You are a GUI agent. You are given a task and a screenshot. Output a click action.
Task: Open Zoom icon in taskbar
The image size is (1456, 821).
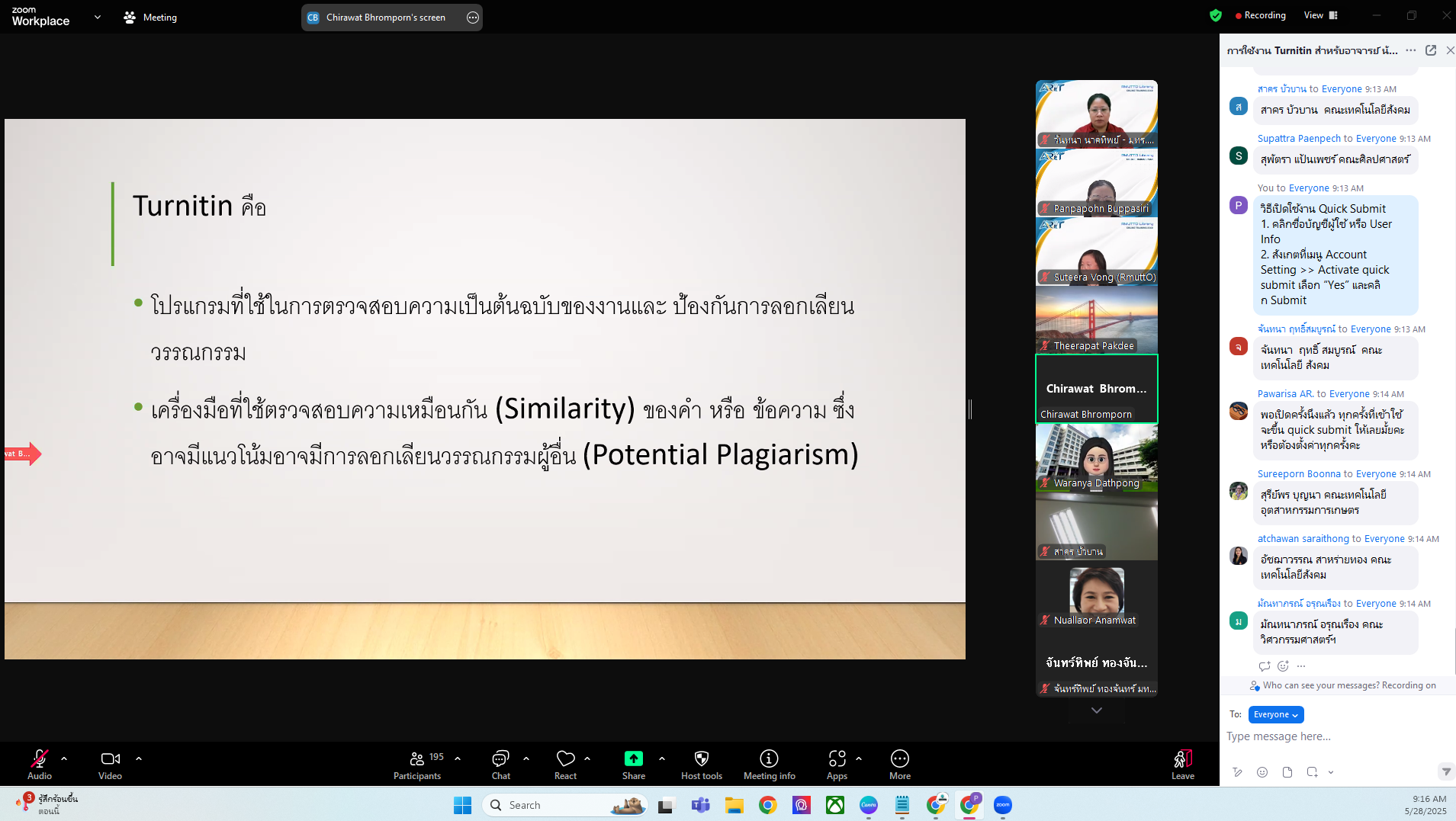pyautogui.click(x=1003, y=805)
